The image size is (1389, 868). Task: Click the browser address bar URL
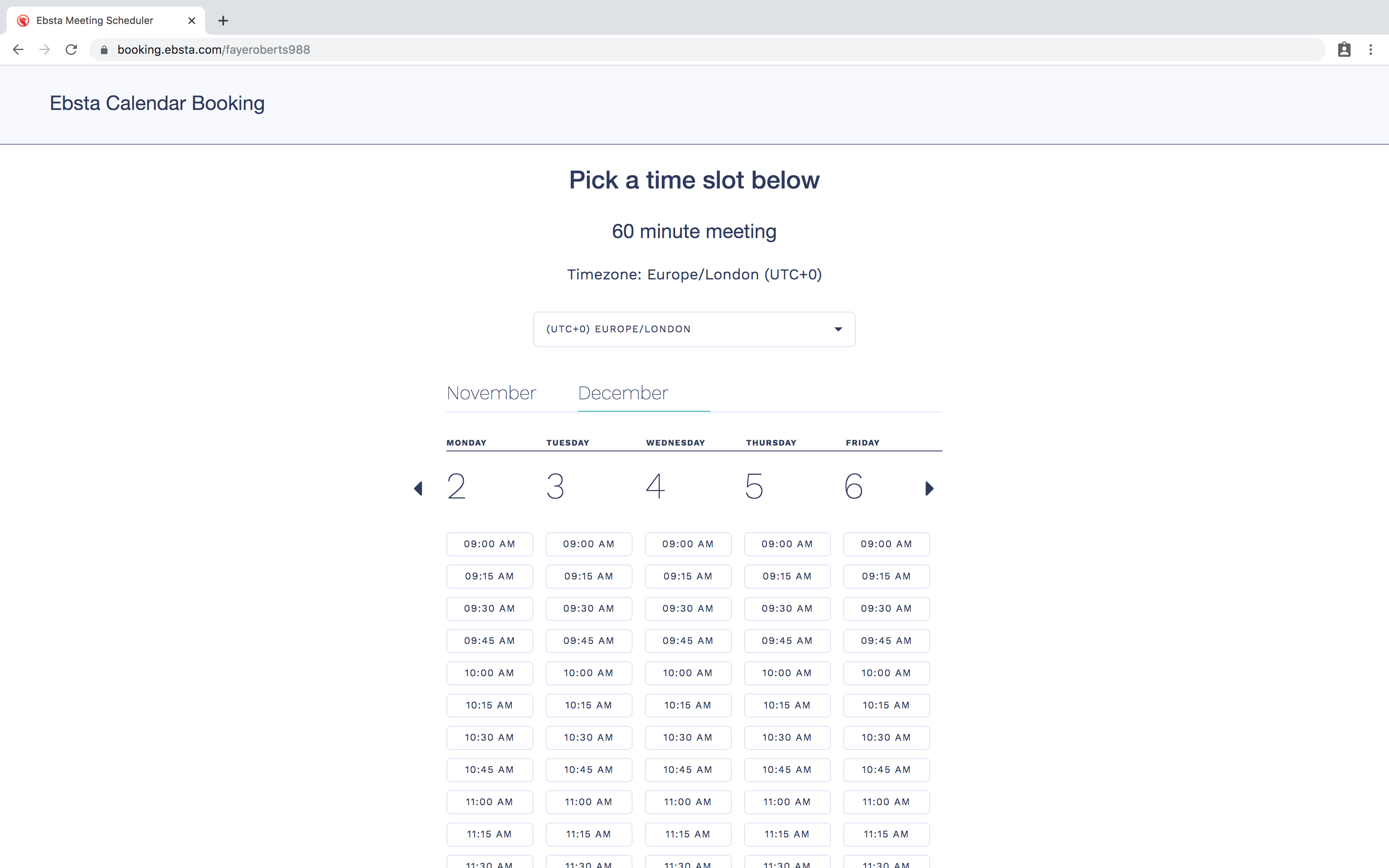point(213,50)
